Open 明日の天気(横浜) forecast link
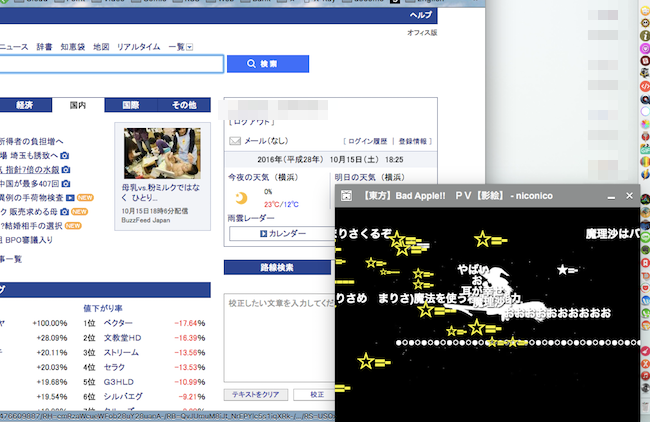Viewport: 650px width, 422px height. pos(370,177)
